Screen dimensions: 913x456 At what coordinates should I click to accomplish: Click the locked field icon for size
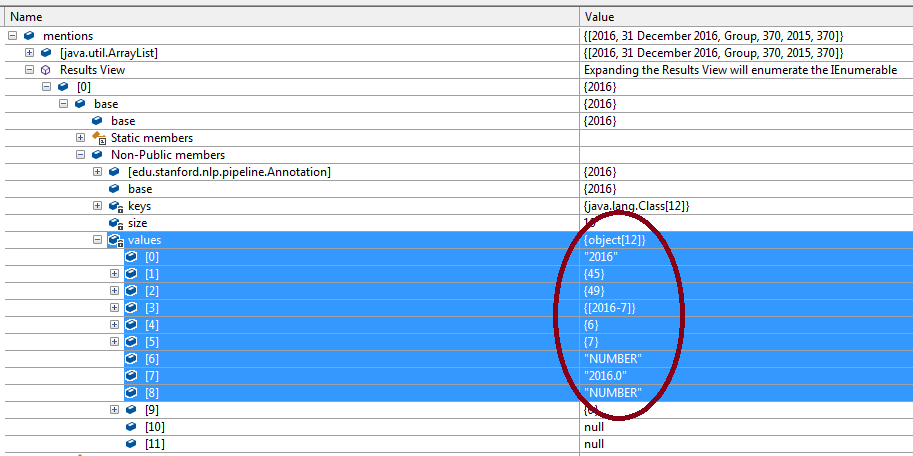(115, 223)
